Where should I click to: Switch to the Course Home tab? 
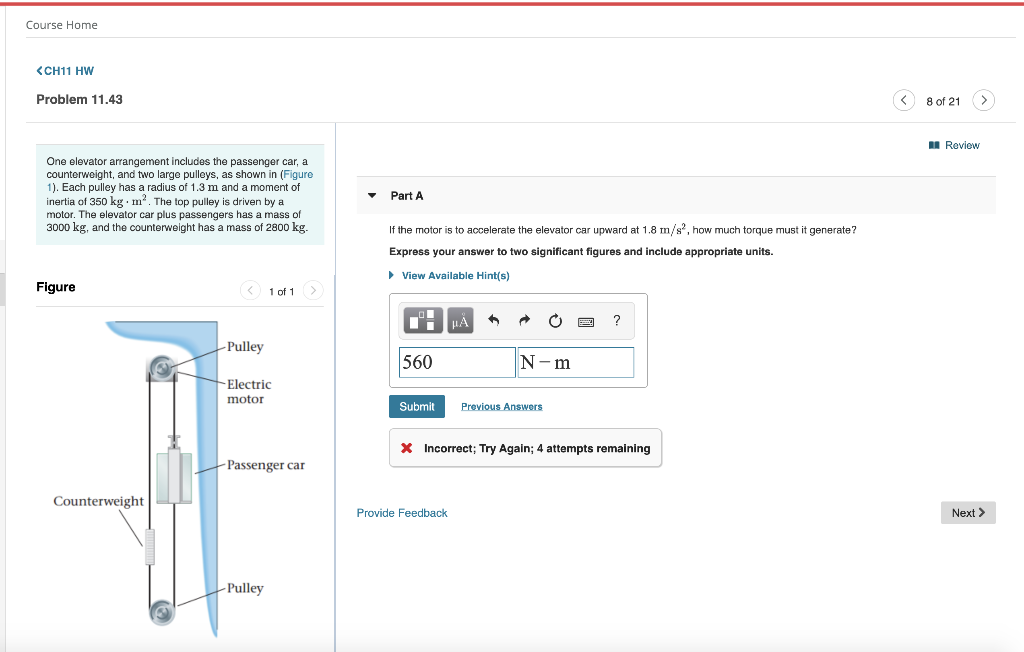[x=63, y=24]
